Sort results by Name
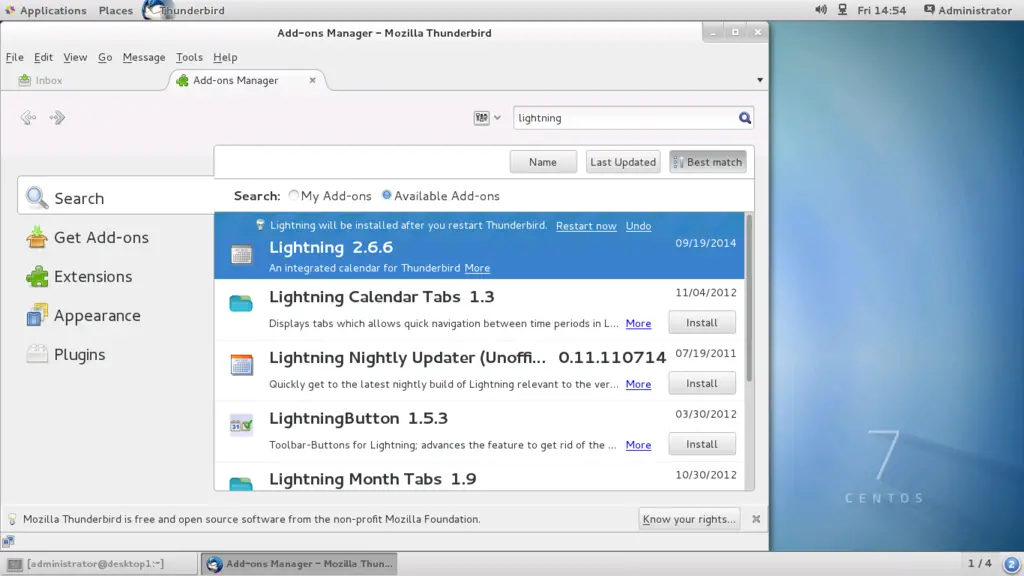The image size is (1024, 576). tap(543, 162)
